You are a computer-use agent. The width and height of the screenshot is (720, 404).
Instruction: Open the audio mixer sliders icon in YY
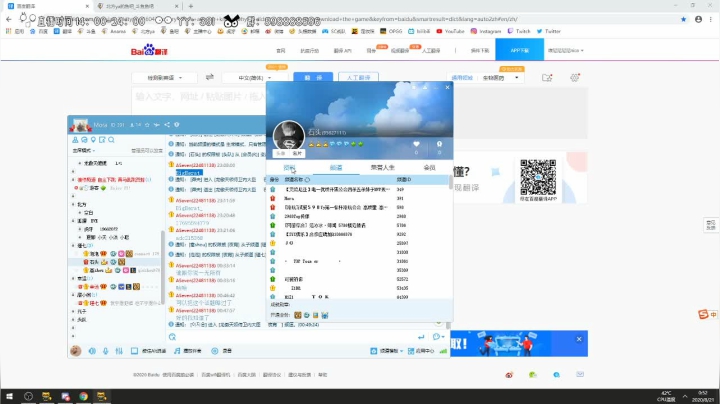click(119, 351)
